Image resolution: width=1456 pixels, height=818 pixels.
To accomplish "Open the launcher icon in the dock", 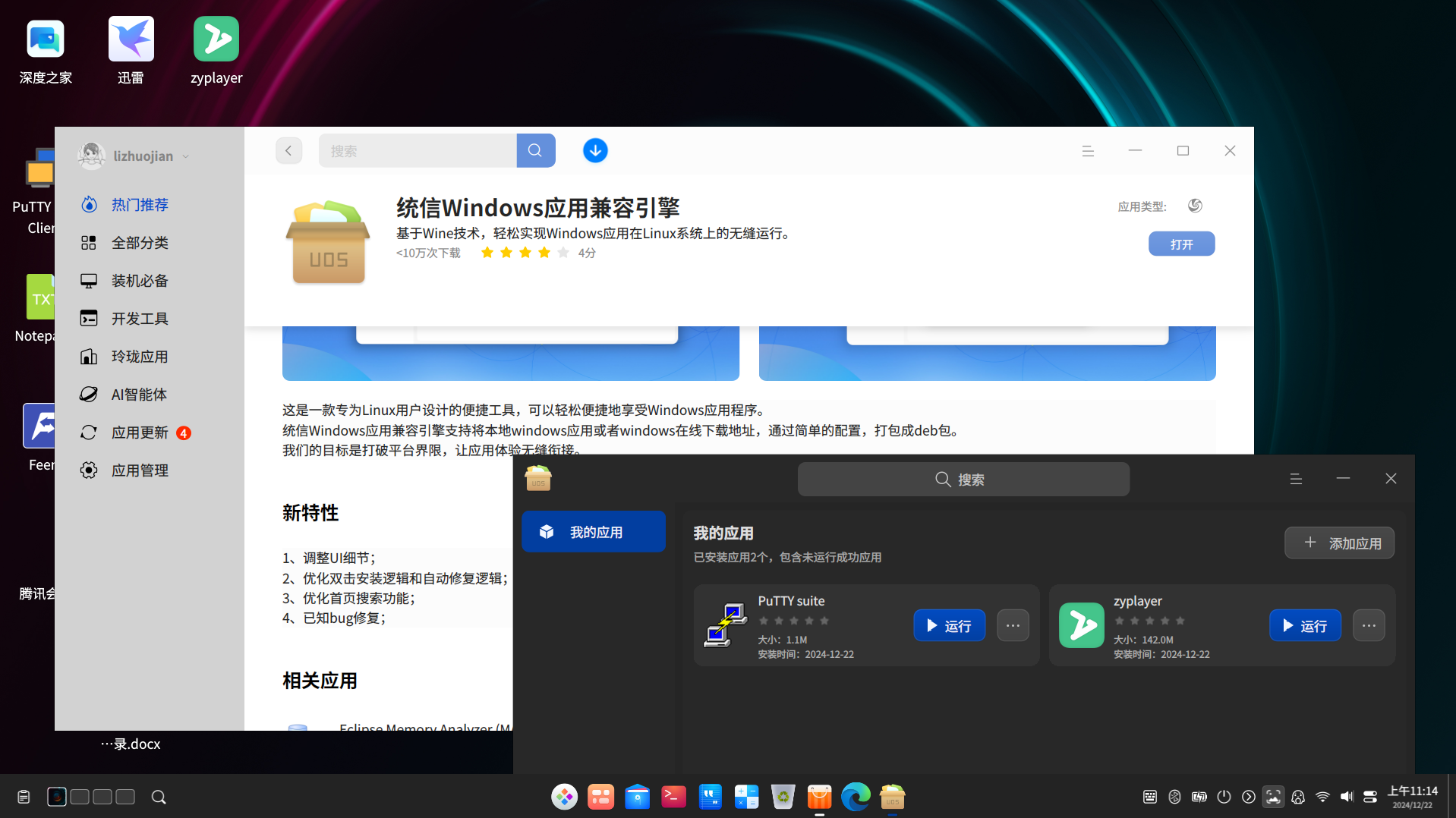I will (x=564, y=797).
